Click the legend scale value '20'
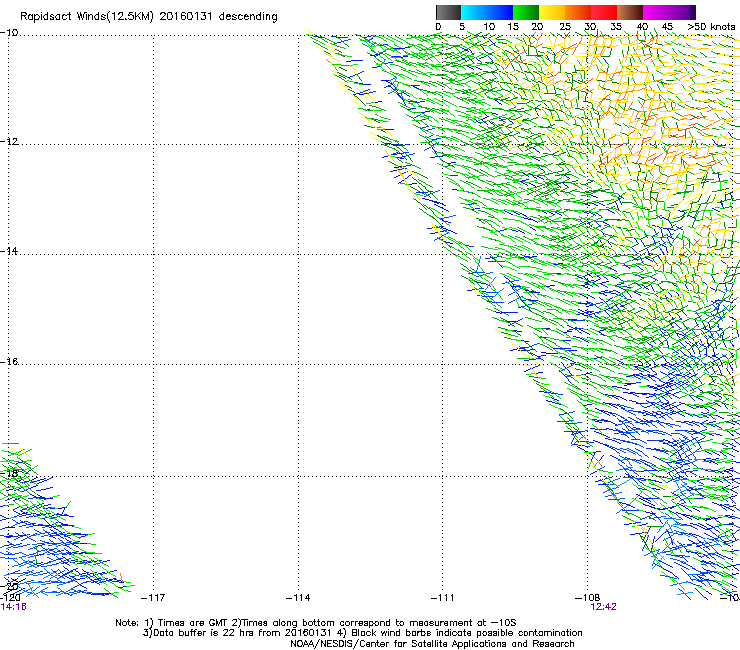This screenshot has height=650, width=740. coord(538,27)
